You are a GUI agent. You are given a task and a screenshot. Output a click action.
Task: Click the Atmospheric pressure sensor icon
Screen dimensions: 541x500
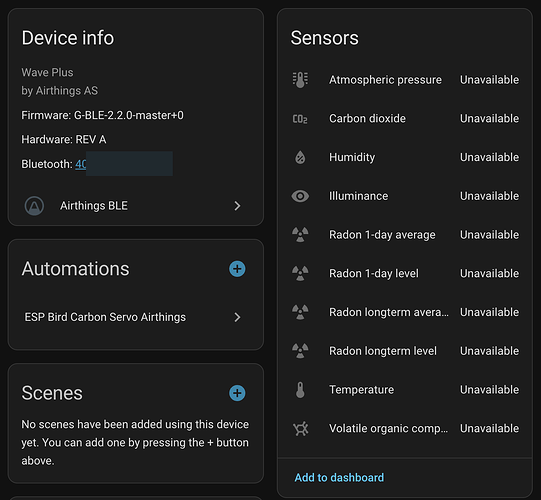coord(300,80)
